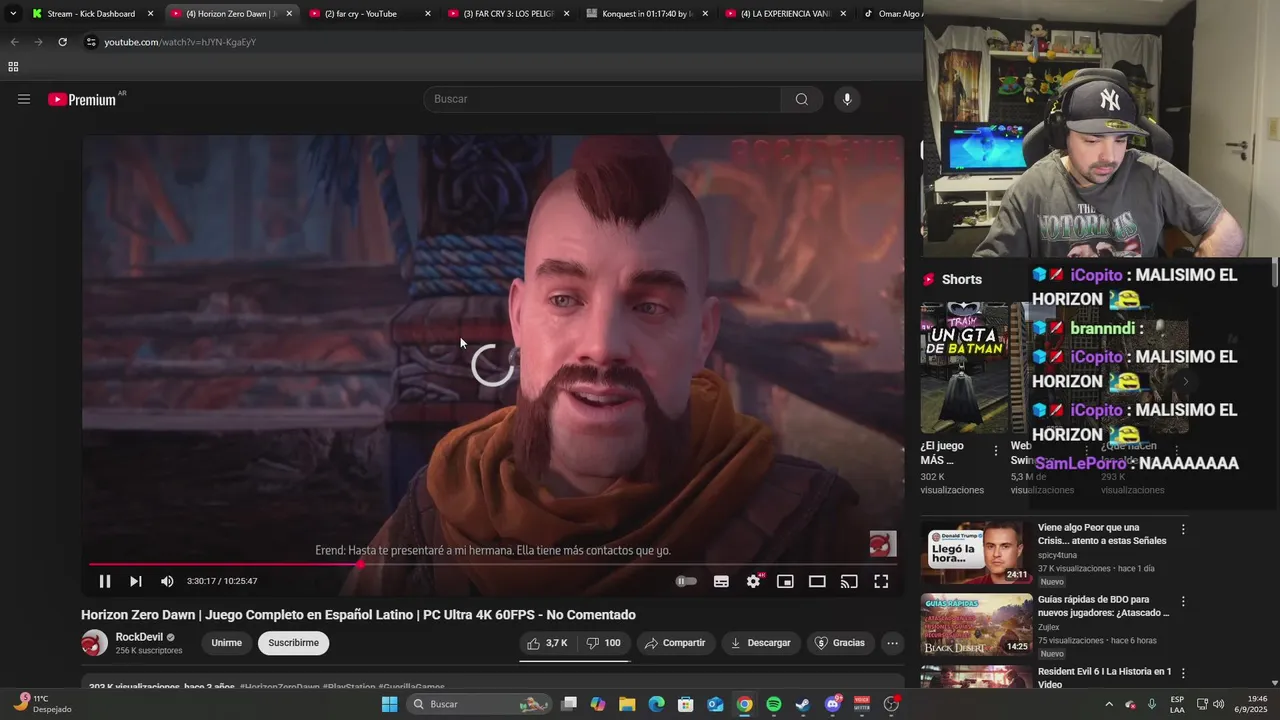Open the YouTube guide hamburger menu

coord(24,99)
